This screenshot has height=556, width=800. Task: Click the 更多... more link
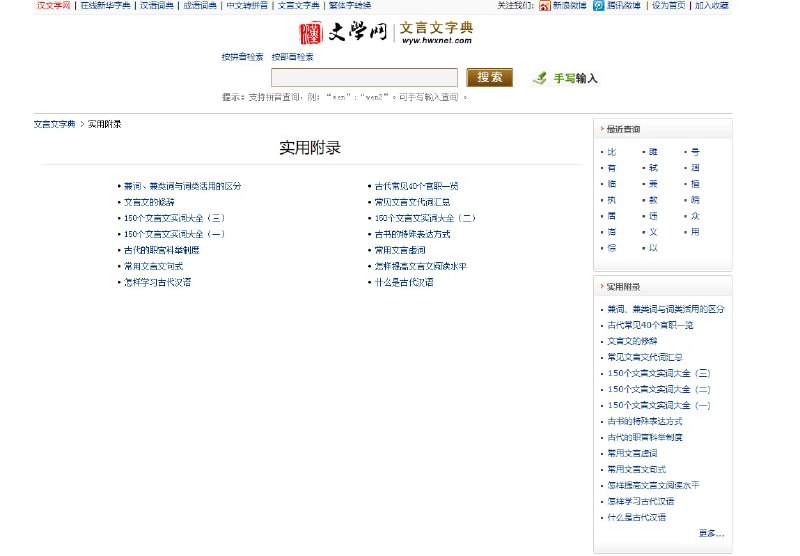(x=712, y=534)
